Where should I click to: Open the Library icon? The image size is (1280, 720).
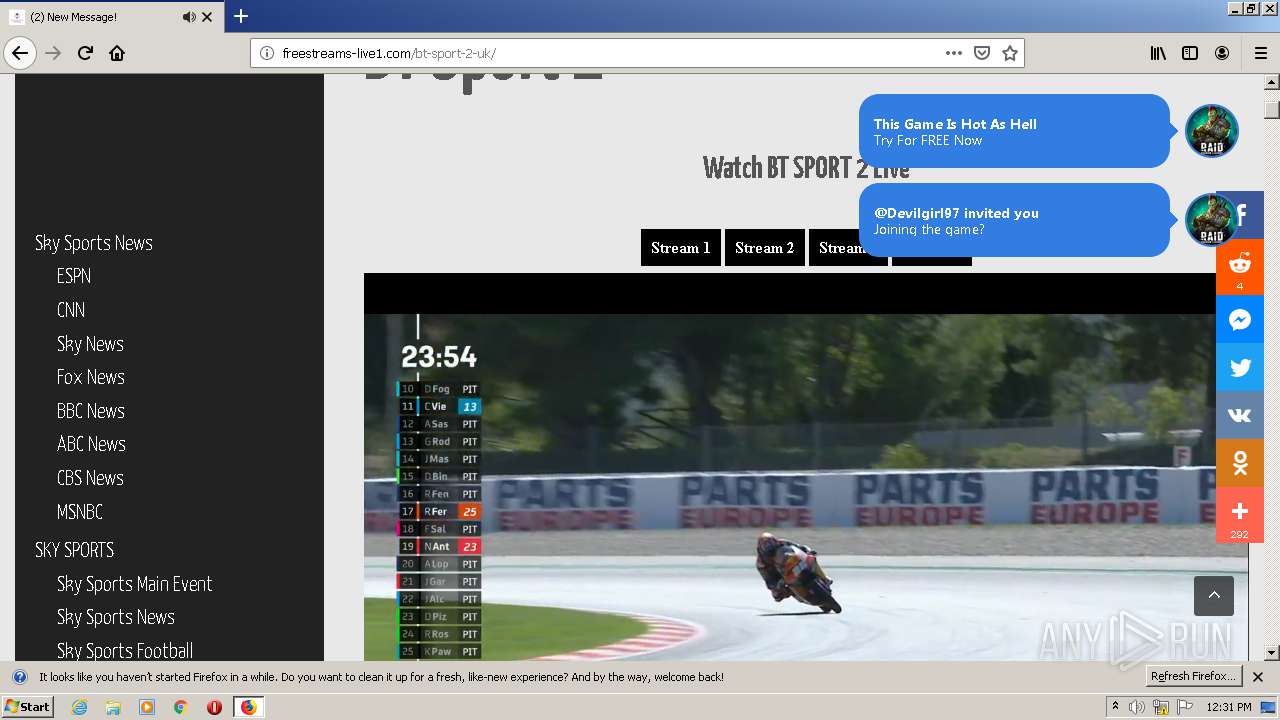coord(1158,53)
